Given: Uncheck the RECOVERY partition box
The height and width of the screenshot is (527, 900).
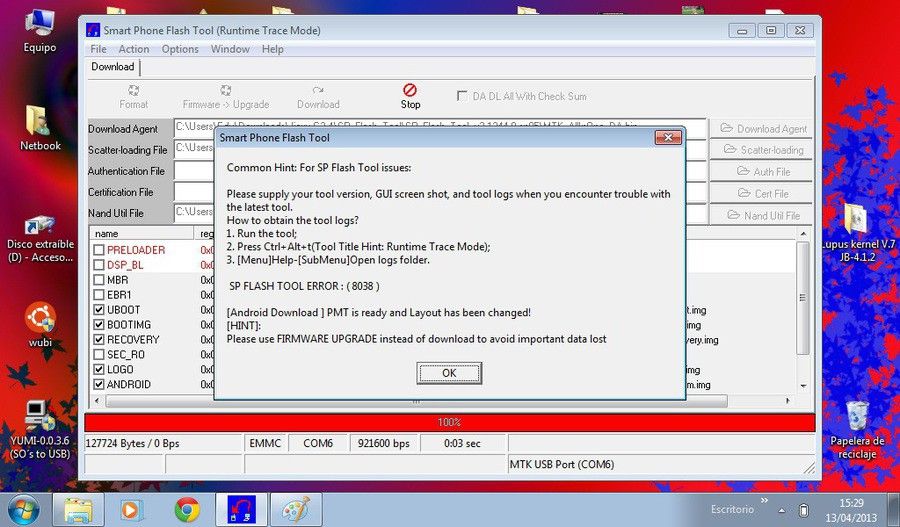Looking at the screenshot, I should pyautogui.click(x=99, y=339).
